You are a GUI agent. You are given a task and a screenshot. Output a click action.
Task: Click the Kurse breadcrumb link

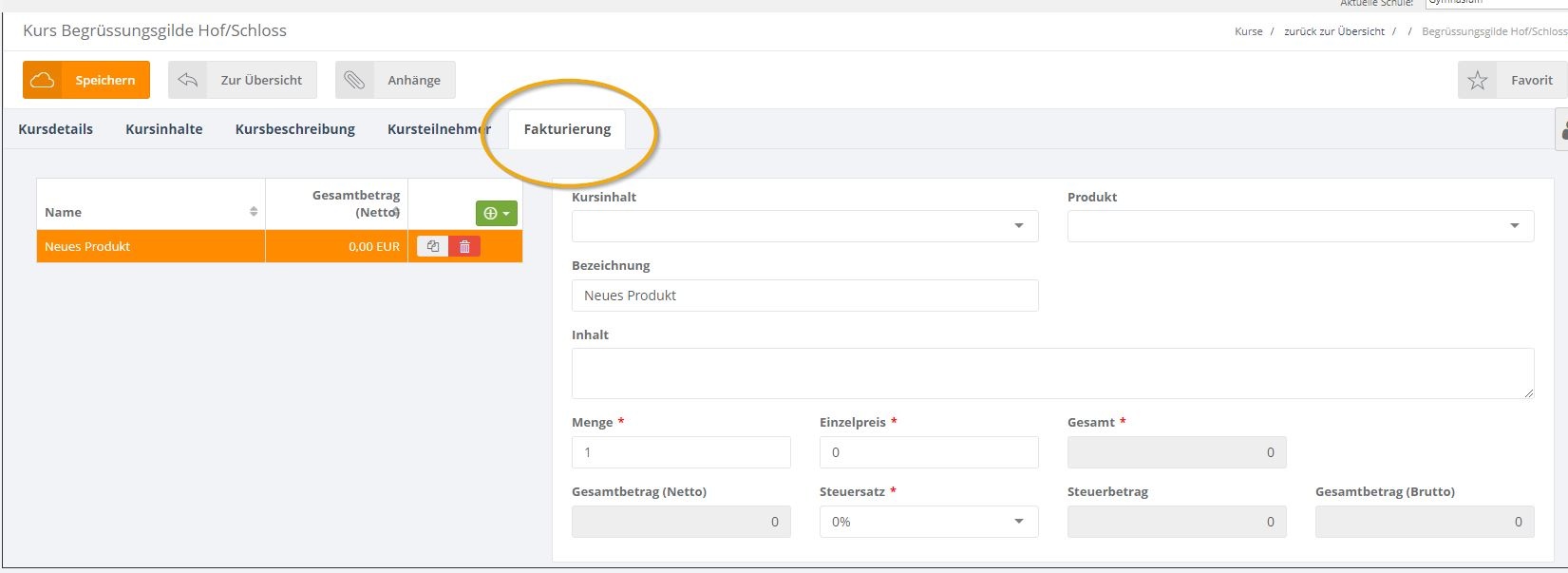pos(1248,31)
